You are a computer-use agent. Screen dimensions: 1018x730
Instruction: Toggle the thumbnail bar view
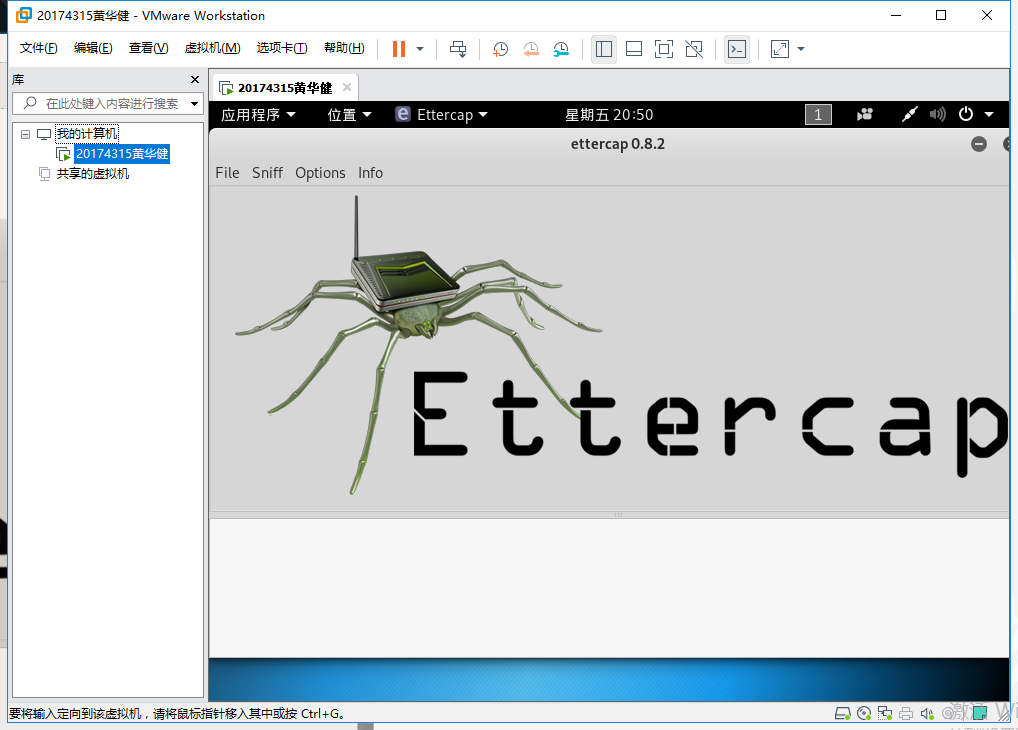click(x=634, y=49)
